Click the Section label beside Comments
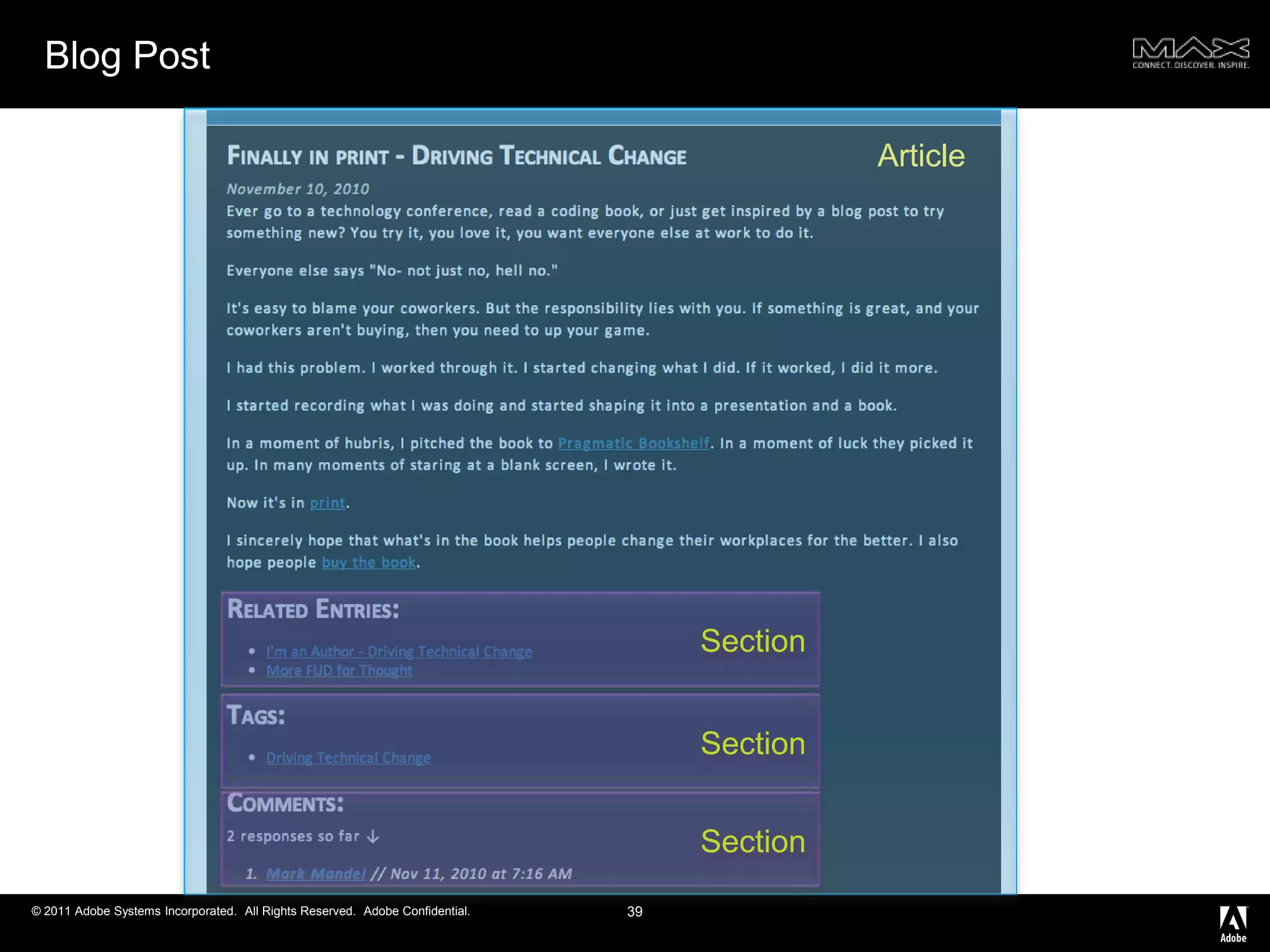Screen dimensions: 1270x952 [752, 842]
